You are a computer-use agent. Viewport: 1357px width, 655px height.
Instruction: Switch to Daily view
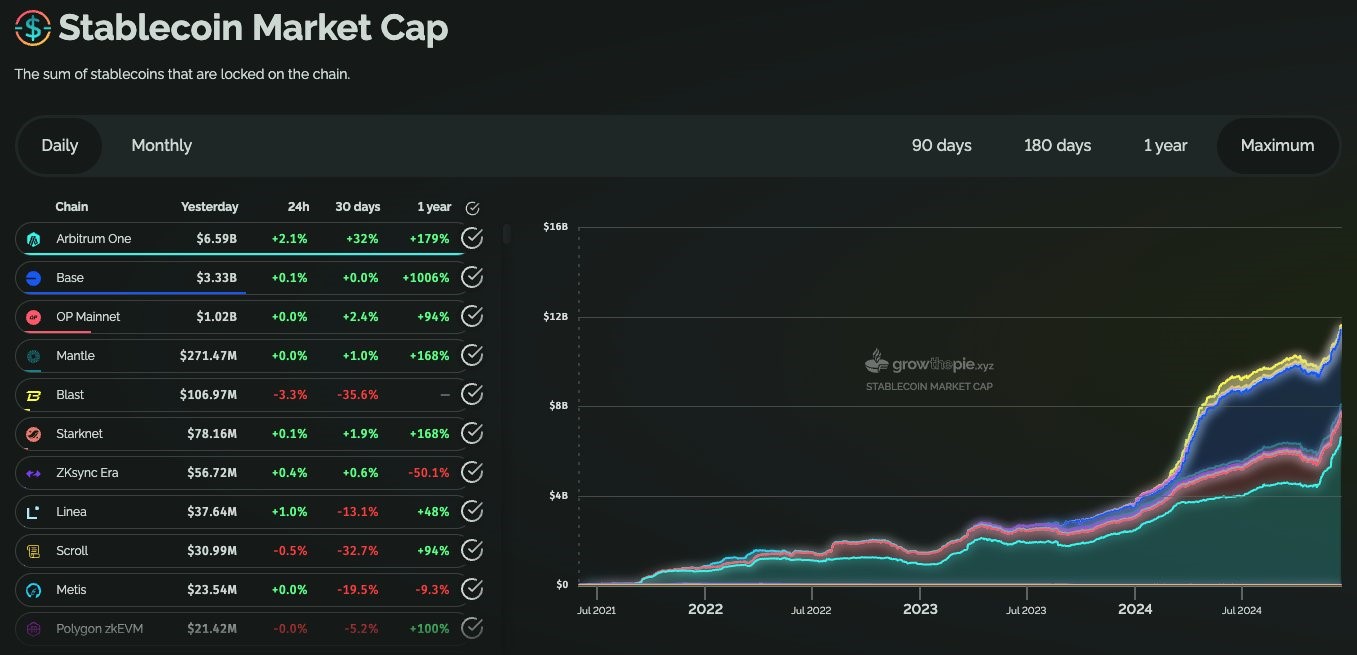(x=60, y=146)
